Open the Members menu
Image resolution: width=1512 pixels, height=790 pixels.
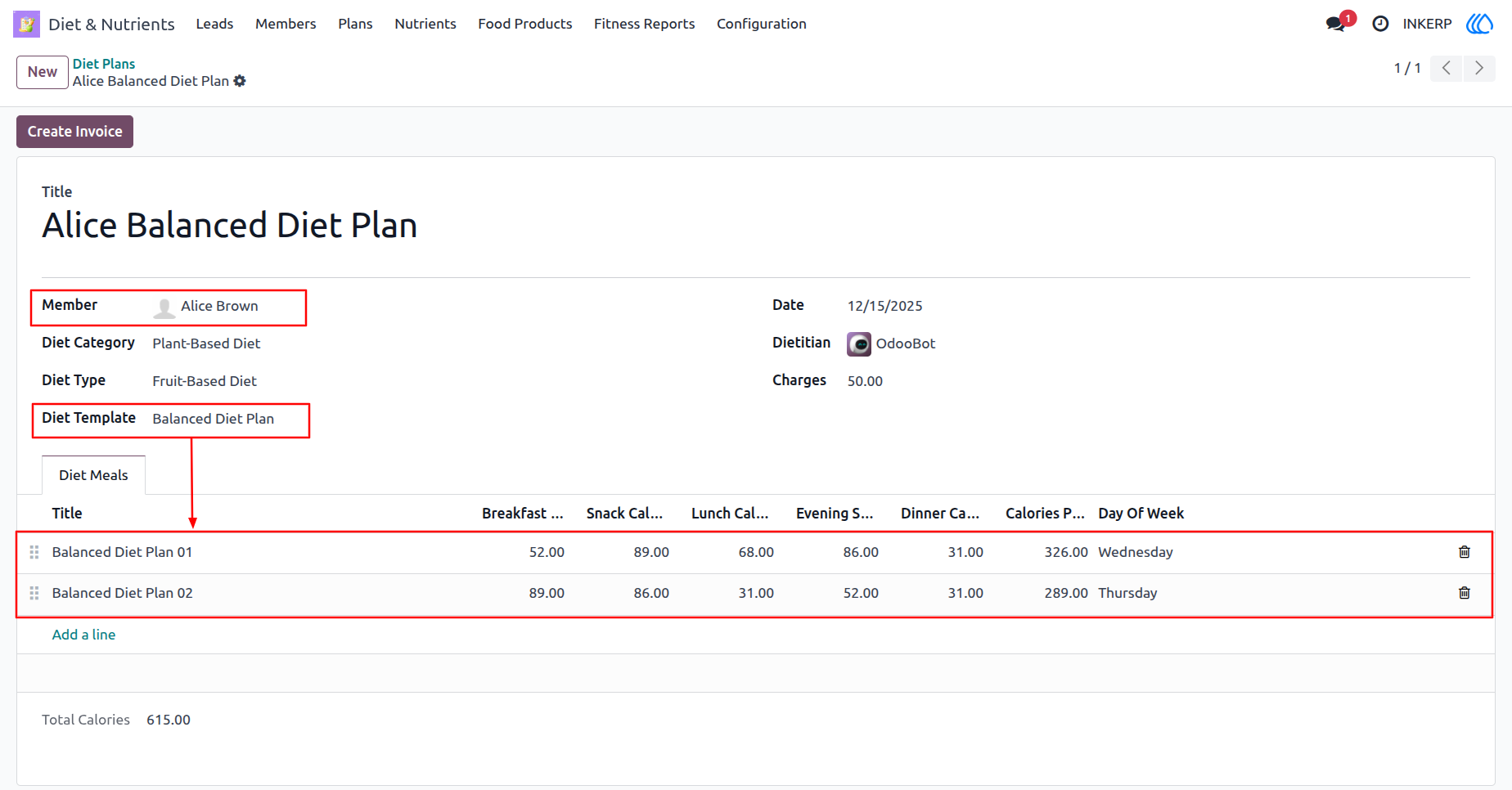(286, 24)
